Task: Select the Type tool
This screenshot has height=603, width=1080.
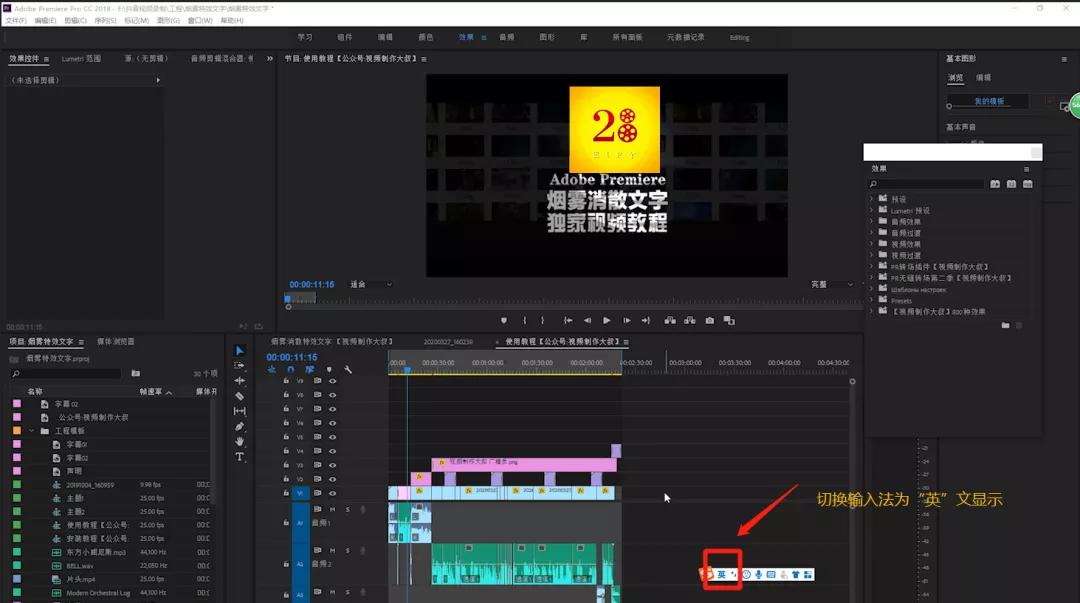Action: [x=240, y=456]
